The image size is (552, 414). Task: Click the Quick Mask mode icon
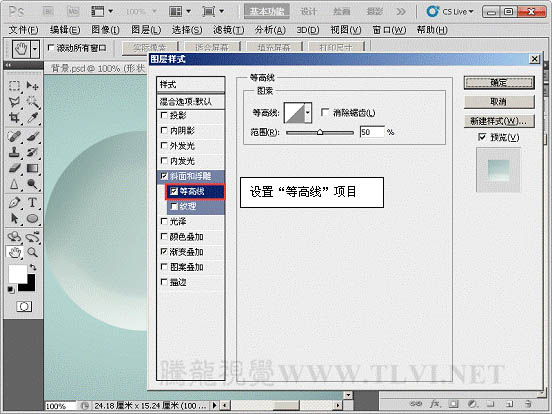[24, 306]
